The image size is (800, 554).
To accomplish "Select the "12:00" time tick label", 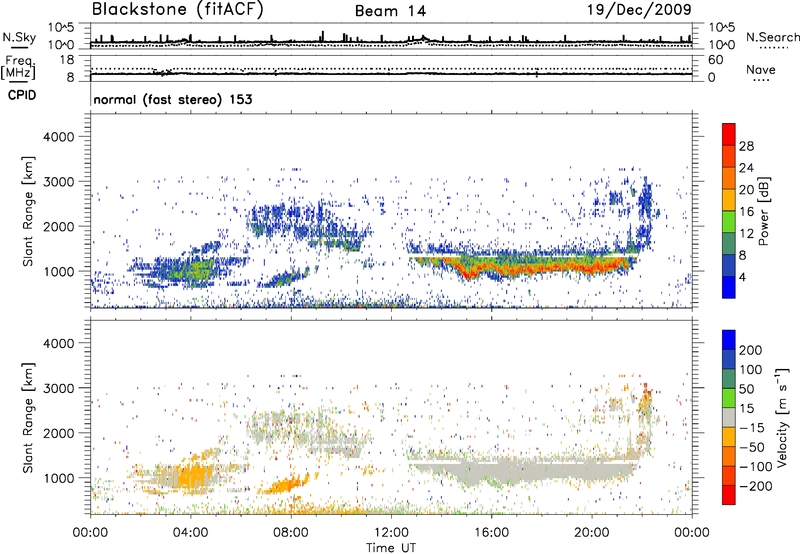I will click(391, 533).
